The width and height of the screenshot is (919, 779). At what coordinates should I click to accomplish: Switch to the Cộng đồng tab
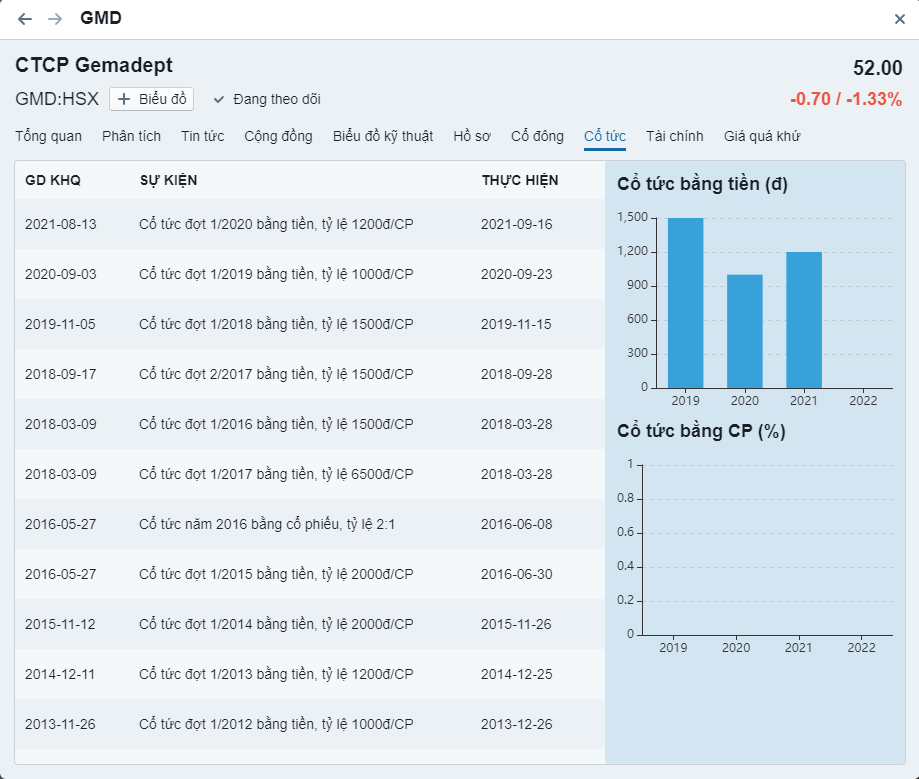click(278, 136)
